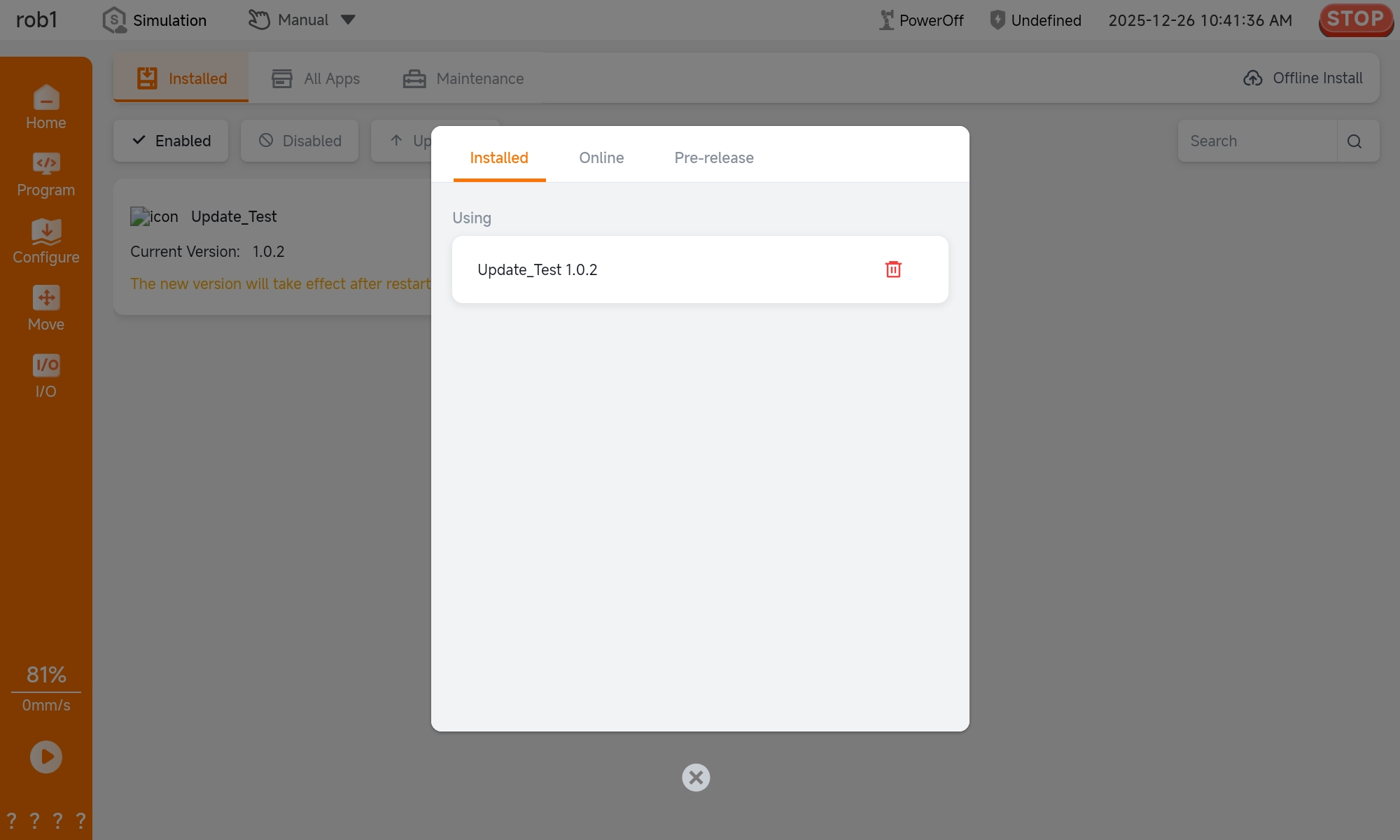Expand the Manual mode dropdown arrow

tap(348, 20)
